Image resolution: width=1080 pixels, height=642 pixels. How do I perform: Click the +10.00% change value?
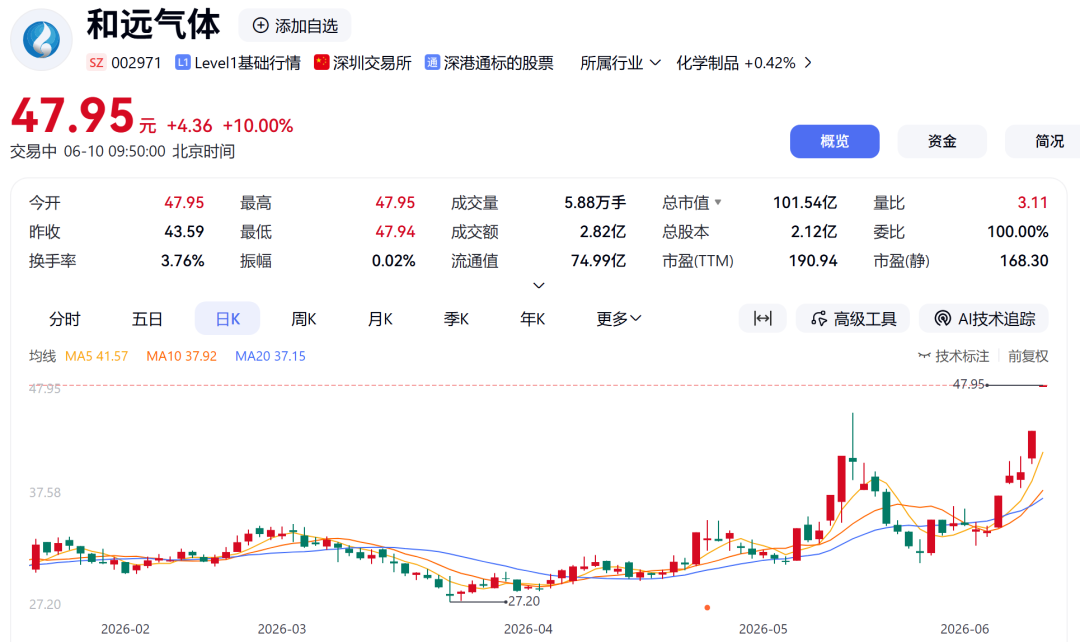(x=258, y=125)
